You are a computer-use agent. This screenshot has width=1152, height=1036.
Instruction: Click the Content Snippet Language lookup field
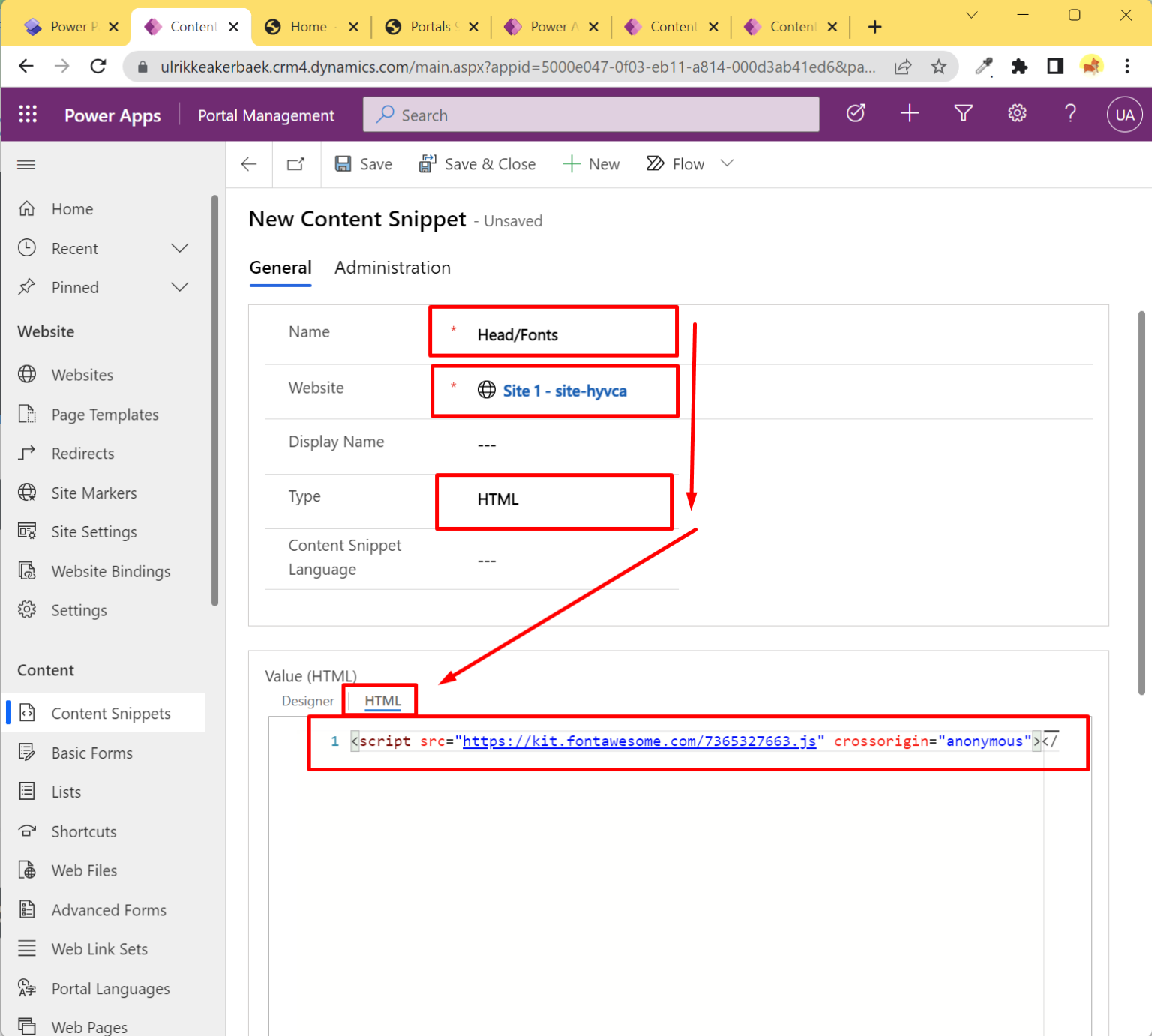coord(574,561)
